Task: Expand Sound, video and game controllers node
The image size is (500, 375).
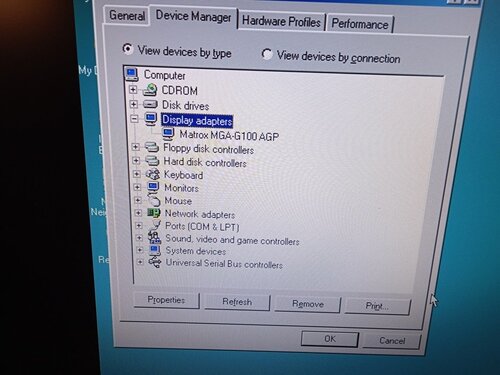Action: click(x=139, y=238)
